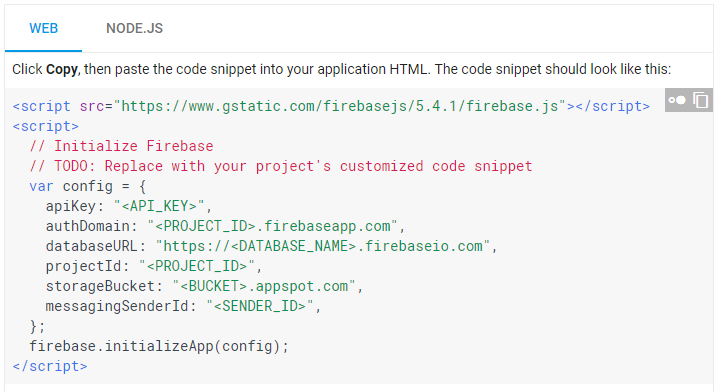The height and width of the screenshot is (392, 720).
Task: Click the apiKey "<API_KEY>" line
Action: coord(129,206)
